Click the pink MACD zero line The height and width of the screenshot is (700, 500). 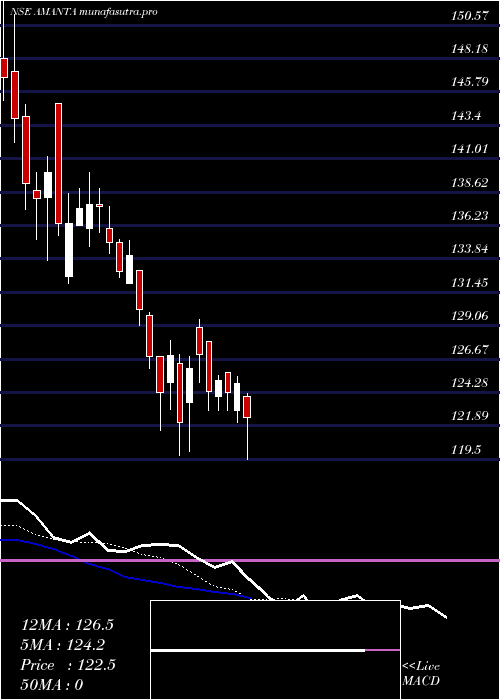click(x=250, y=560)
